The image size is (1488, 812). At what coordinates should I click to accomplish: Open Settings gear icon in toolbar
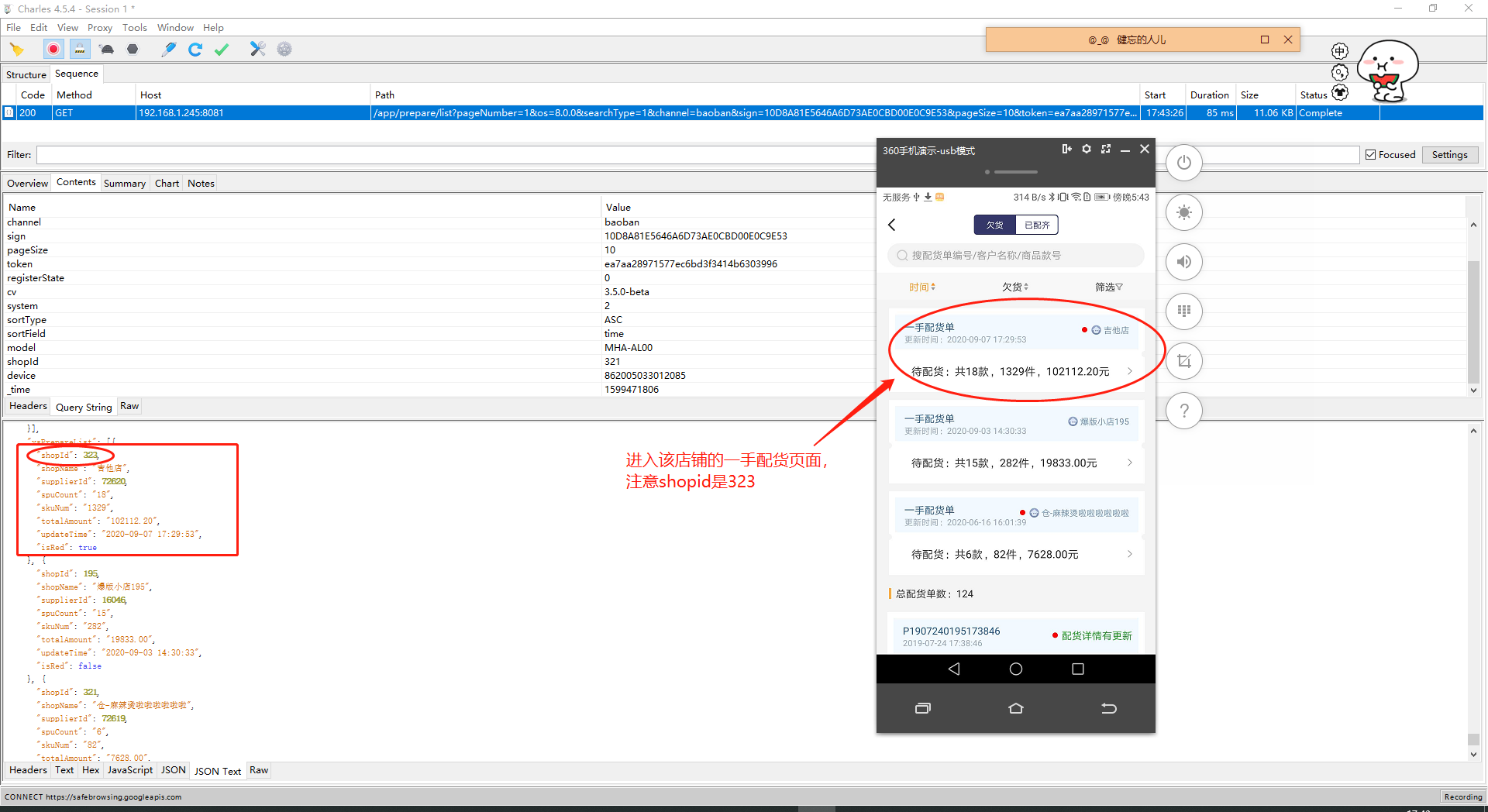284,50
